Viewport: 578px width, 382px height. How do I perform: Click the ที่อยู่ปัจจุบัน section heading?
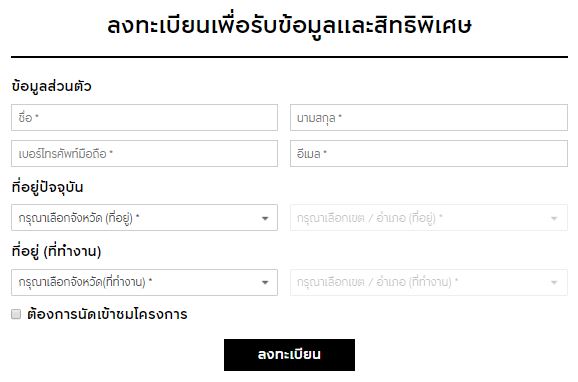tap(47, 187)
